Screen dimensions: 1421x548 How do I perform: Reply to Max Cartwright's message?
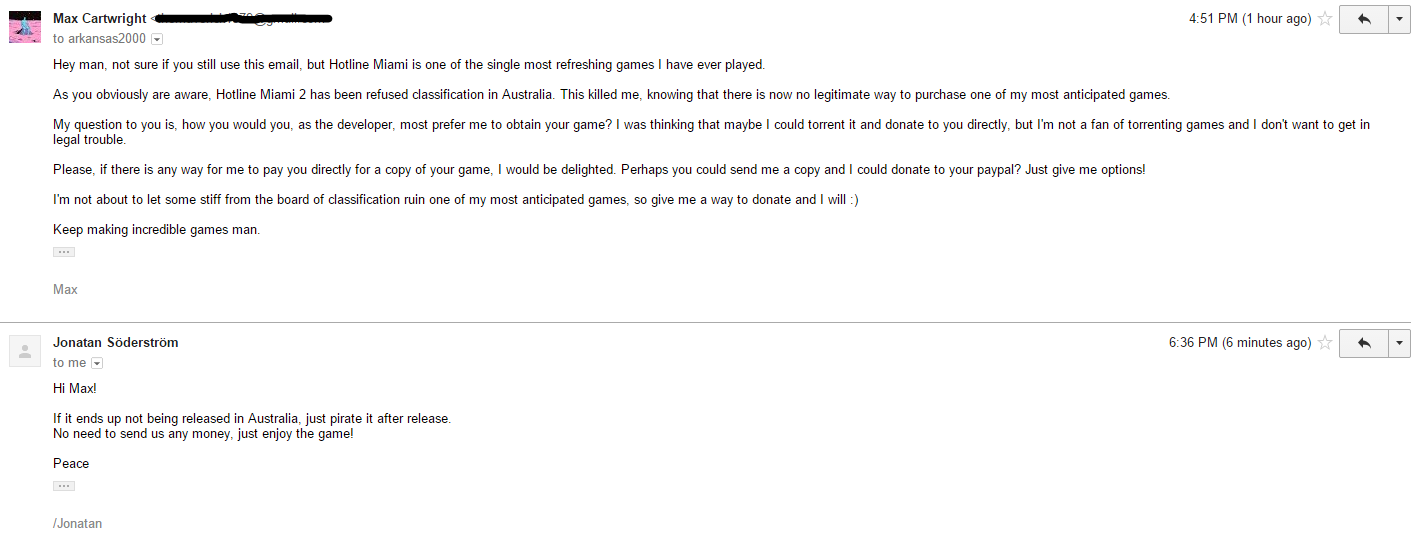pos(1364,19)
